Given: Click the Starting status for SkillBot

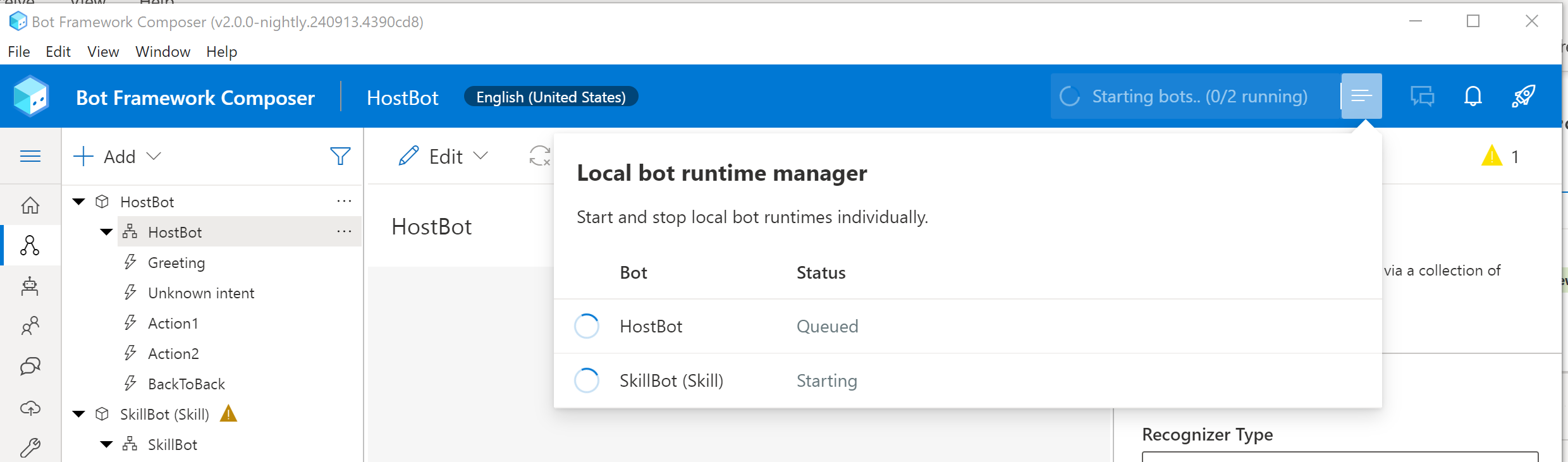Looking at the screenshot, I should pyautogui.click(x=827, y=380).
